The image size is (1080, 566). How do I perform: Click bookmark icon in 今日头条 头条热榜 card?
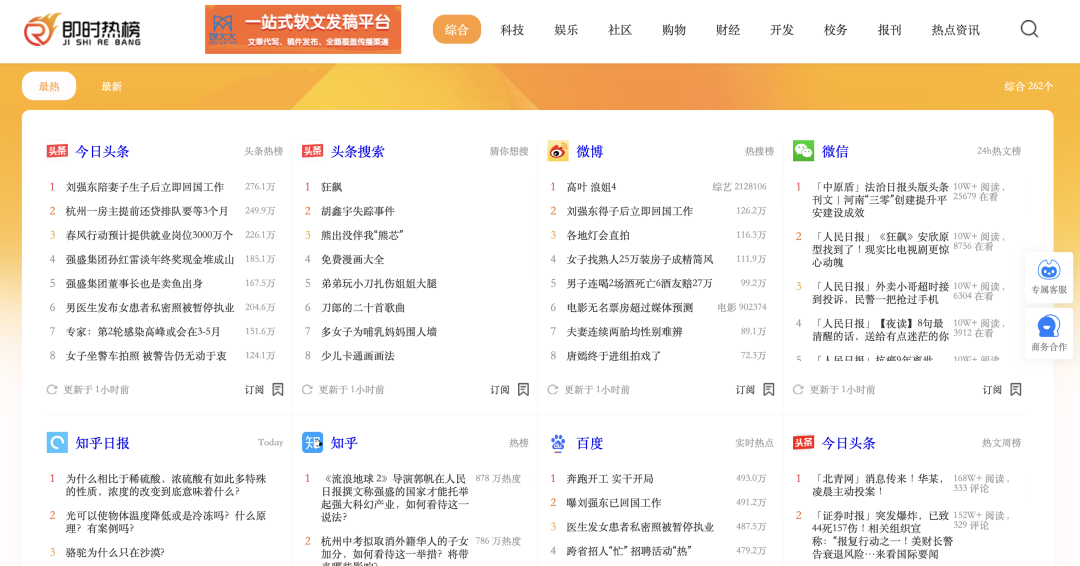pos(278,390)
